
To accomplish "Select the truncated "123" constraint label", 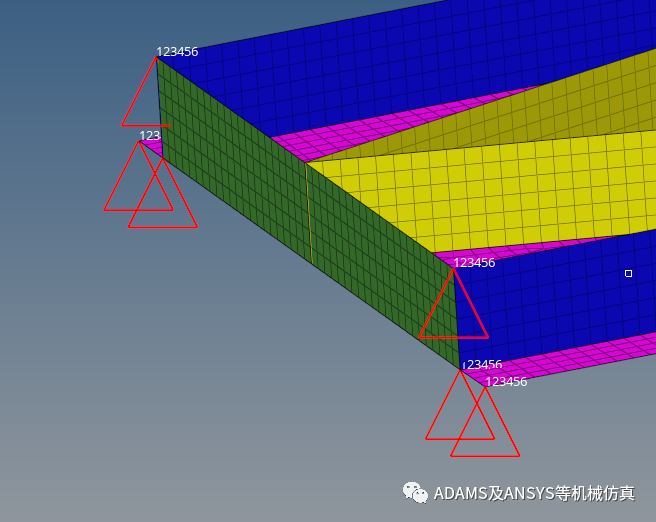I will (150, 136).
